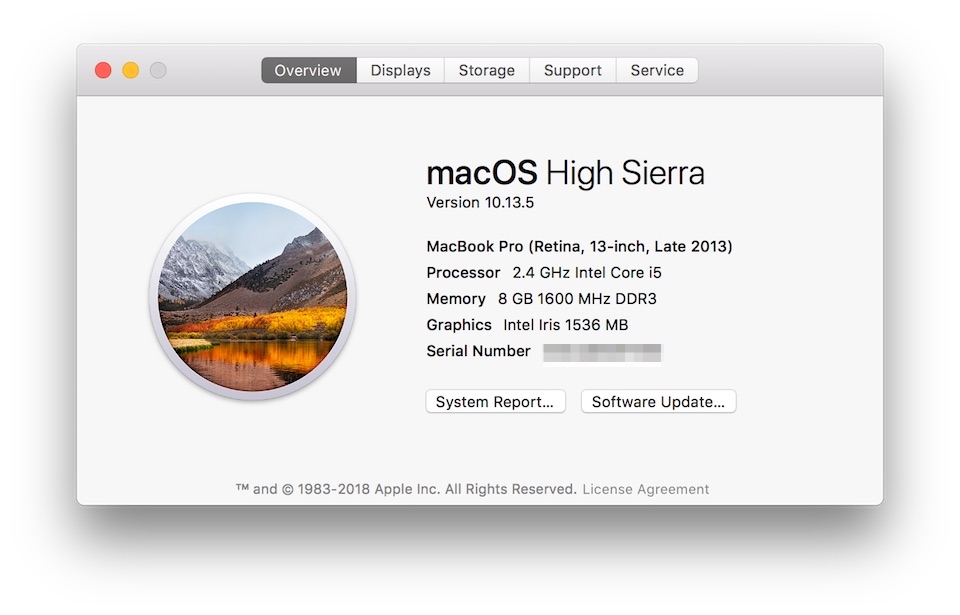Return to the Overview tab
This screenshot has height=615, width=960.
pyautogui.click(x=307, y=70)
